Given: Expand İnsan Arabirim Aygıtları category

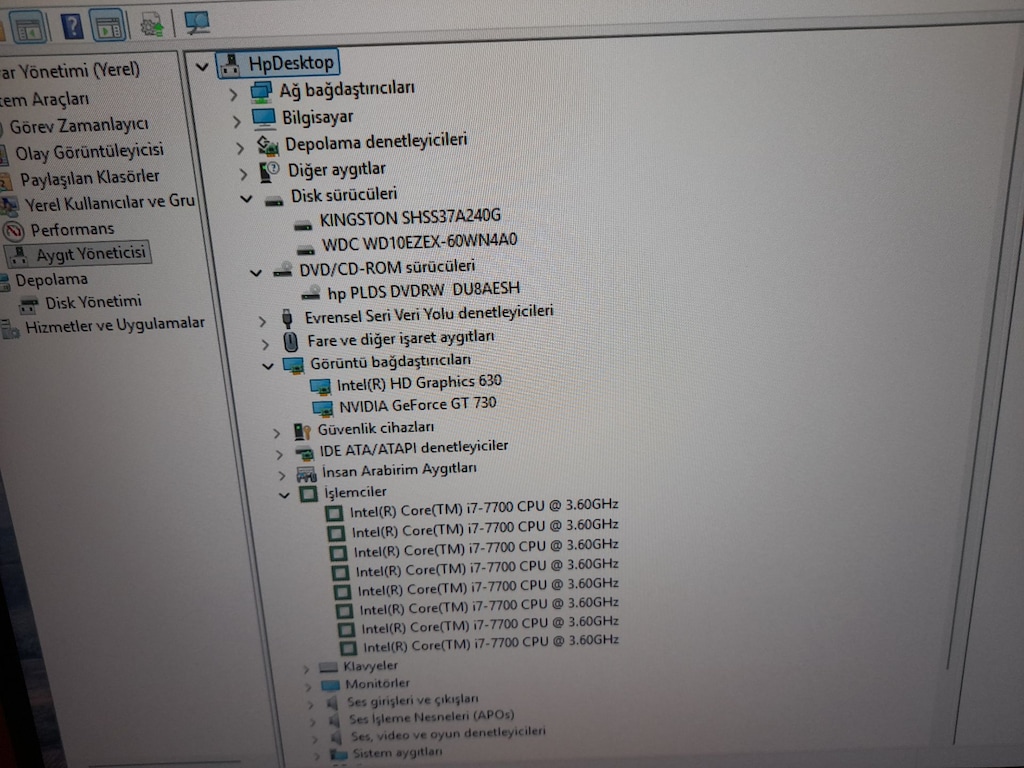Looking at the screenshot, I should [281, 475].
